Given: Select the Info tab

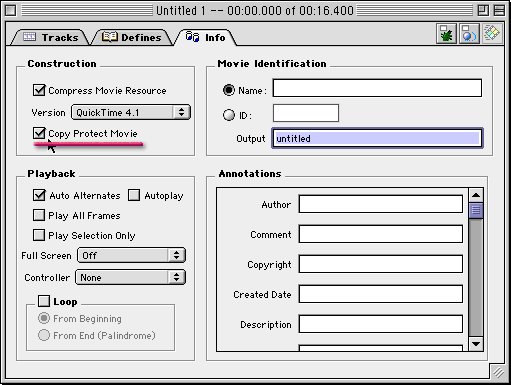Looking at the screenshot, I should (x=206, y=37).
